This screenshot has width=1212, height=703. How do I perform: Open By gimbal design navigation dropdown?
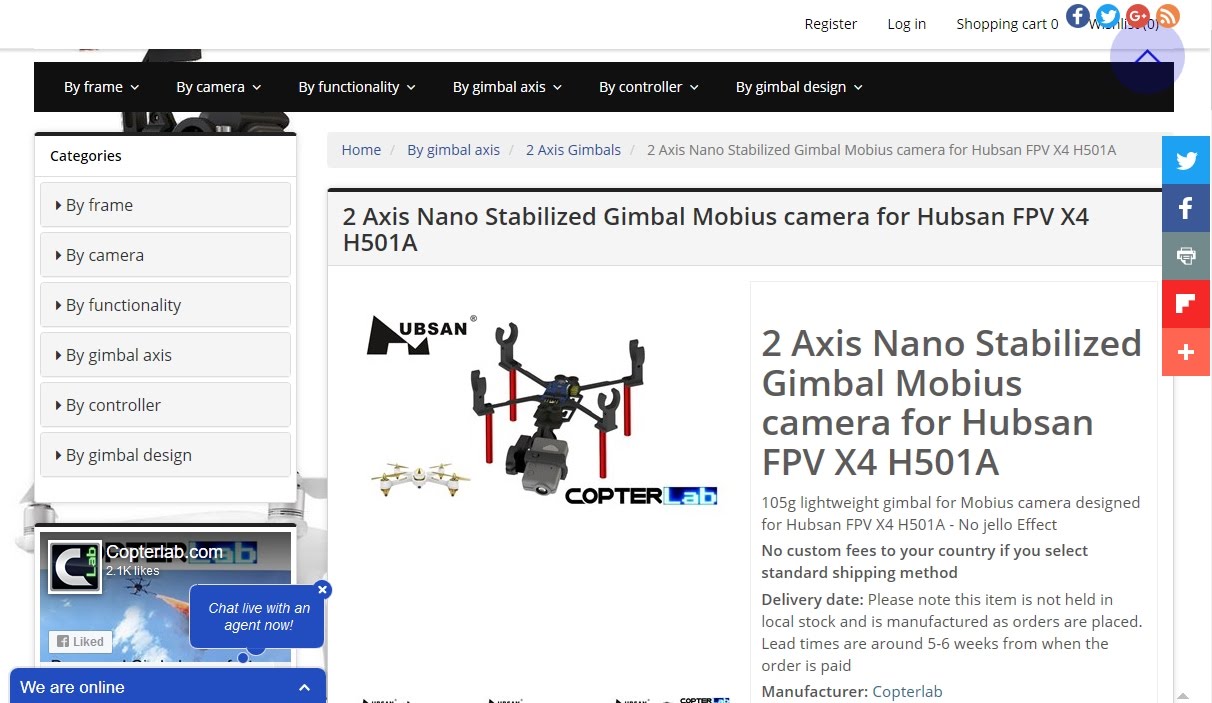click(799, 87)
